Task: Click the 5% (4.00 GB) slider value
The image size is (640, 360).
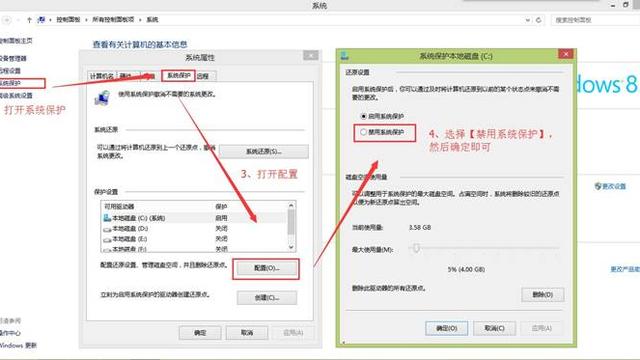Action: pos(466,269)
